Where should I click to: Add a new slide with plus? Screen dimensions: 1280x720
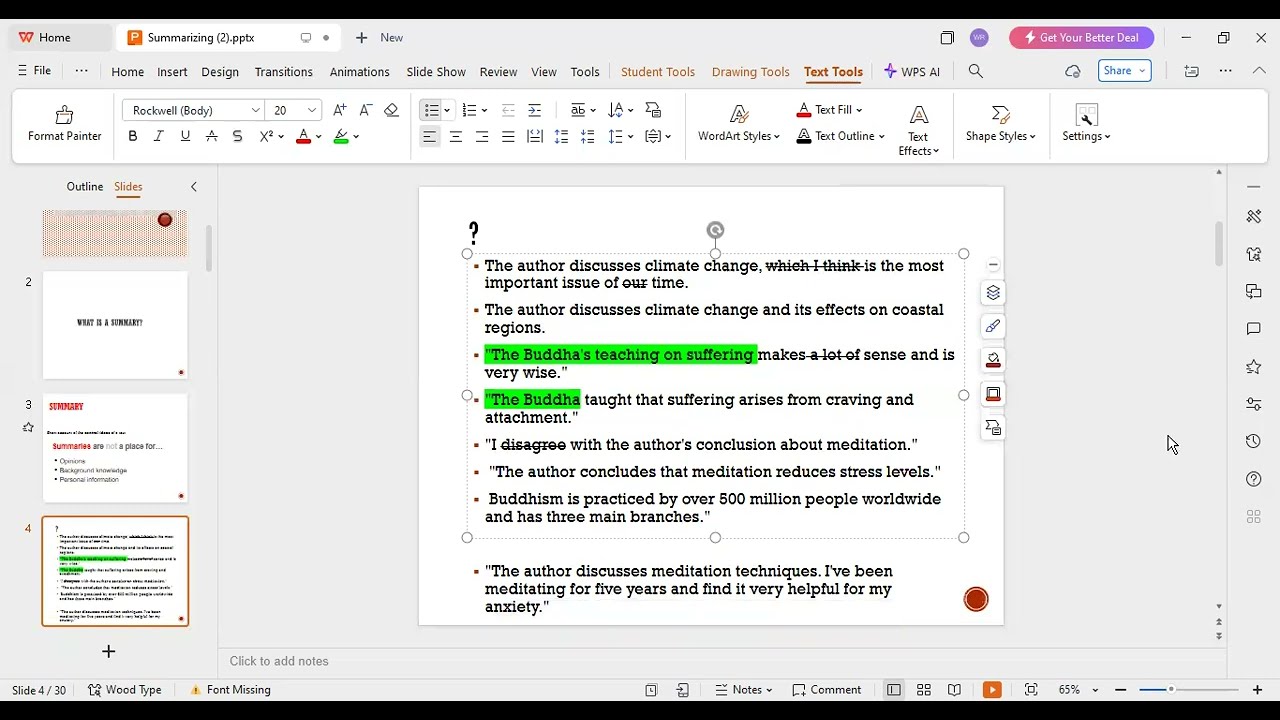(x=109, y=651)
